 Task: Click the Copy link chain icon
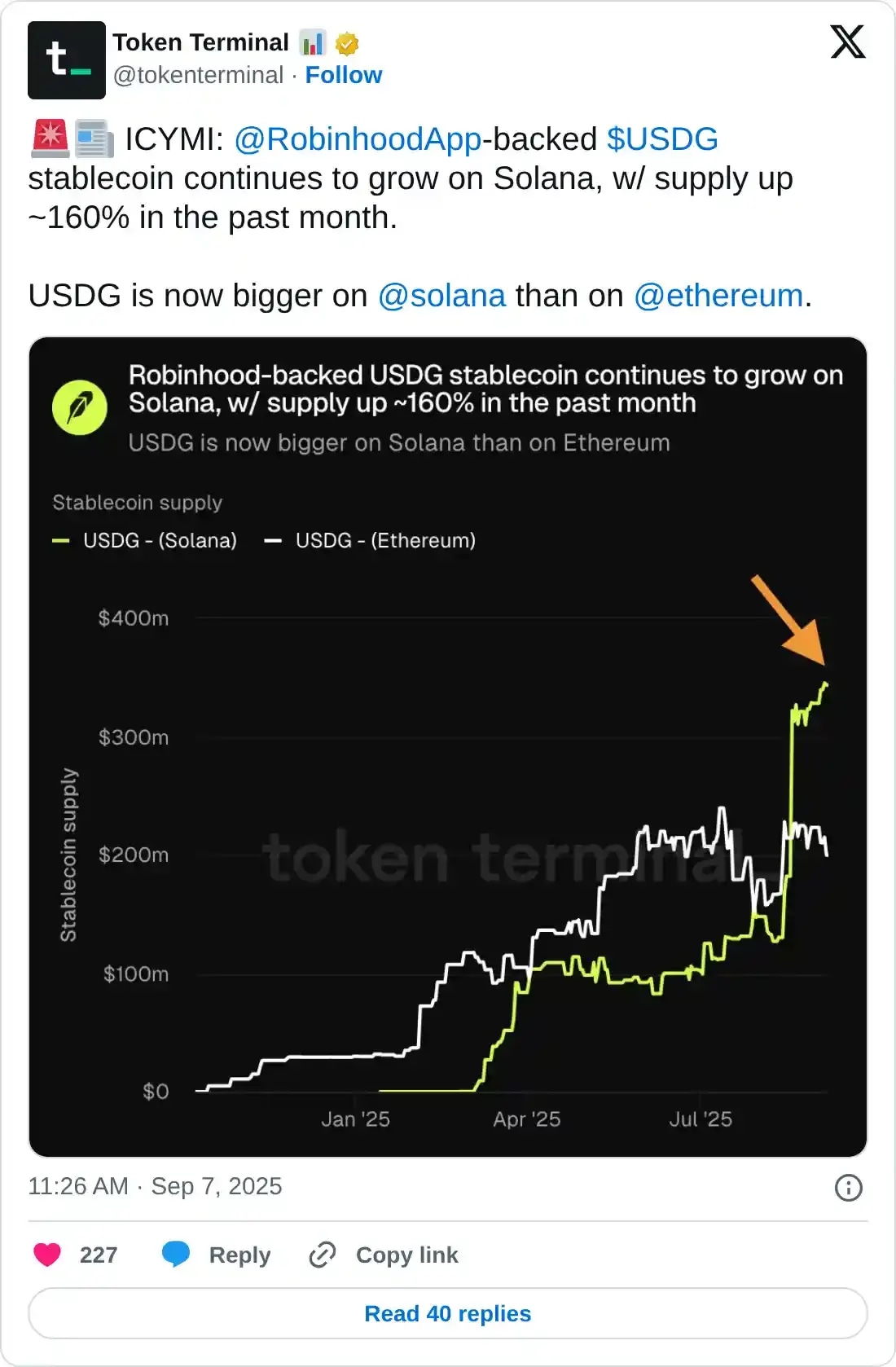(x=324, y=1255)
